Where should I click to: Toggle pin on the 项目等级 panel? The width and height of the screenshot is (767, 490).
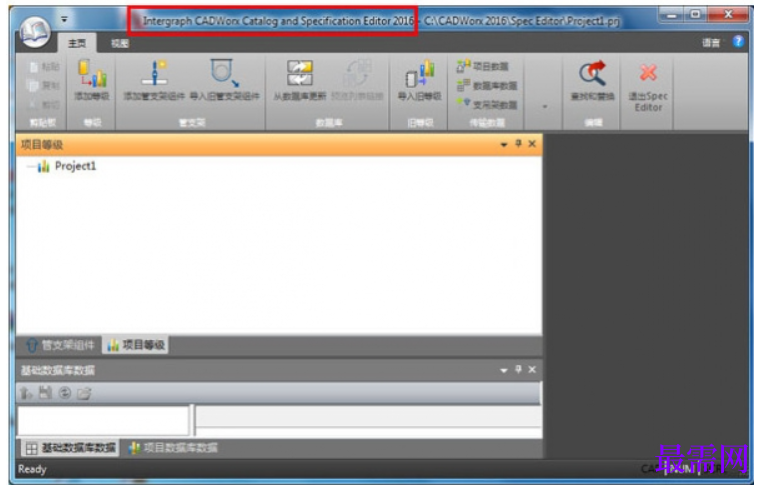(x=519, y=144)
